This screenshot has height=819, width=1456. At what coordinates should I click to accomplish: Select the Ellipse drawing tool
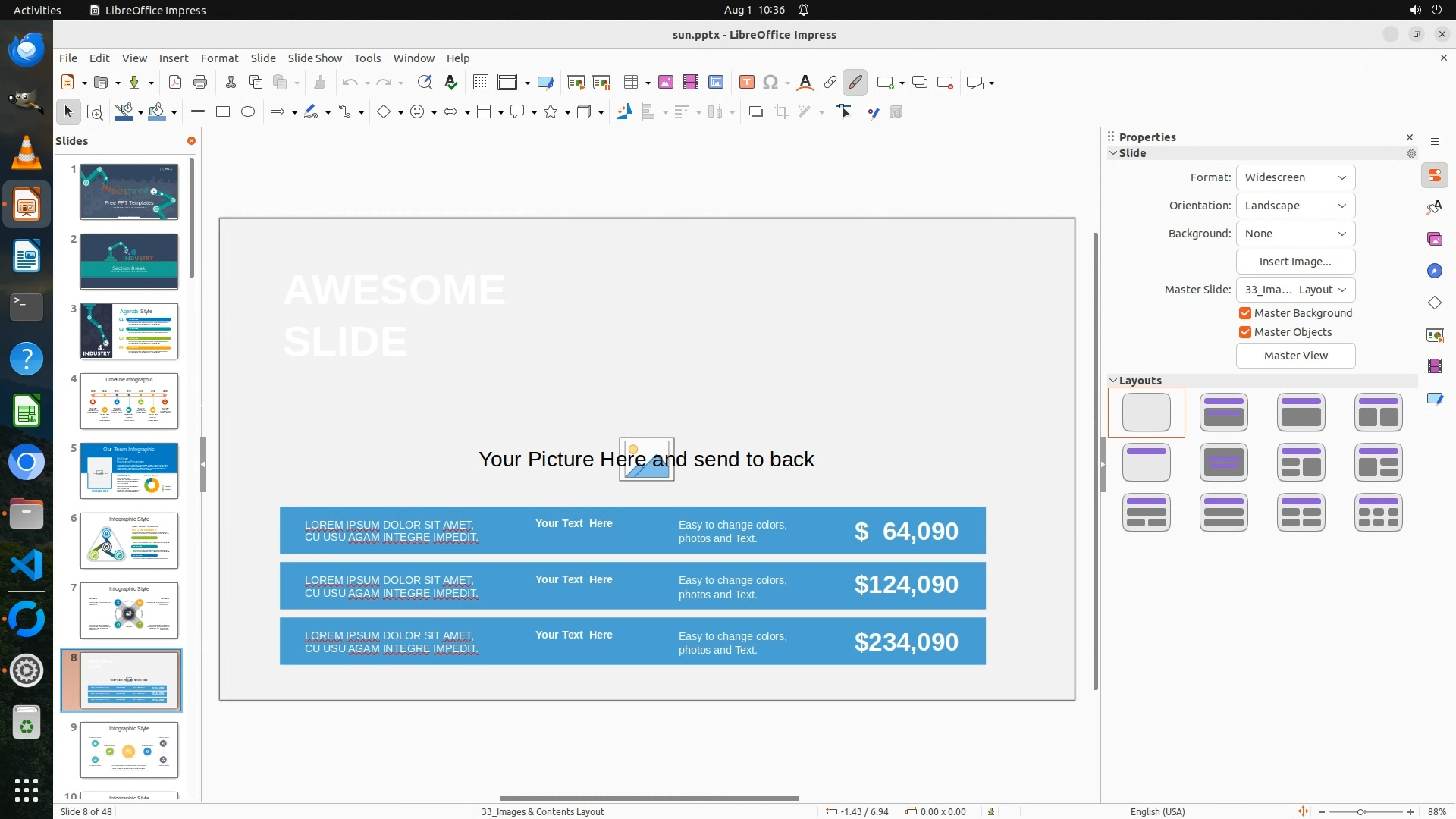pyautogui.click(x=248, y=112)
